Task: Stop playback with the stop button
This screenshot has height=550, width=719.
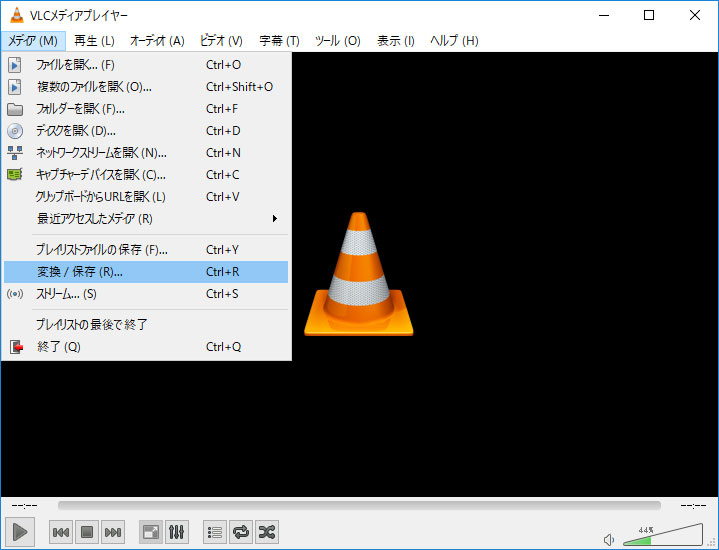Action: click(87, 533)
